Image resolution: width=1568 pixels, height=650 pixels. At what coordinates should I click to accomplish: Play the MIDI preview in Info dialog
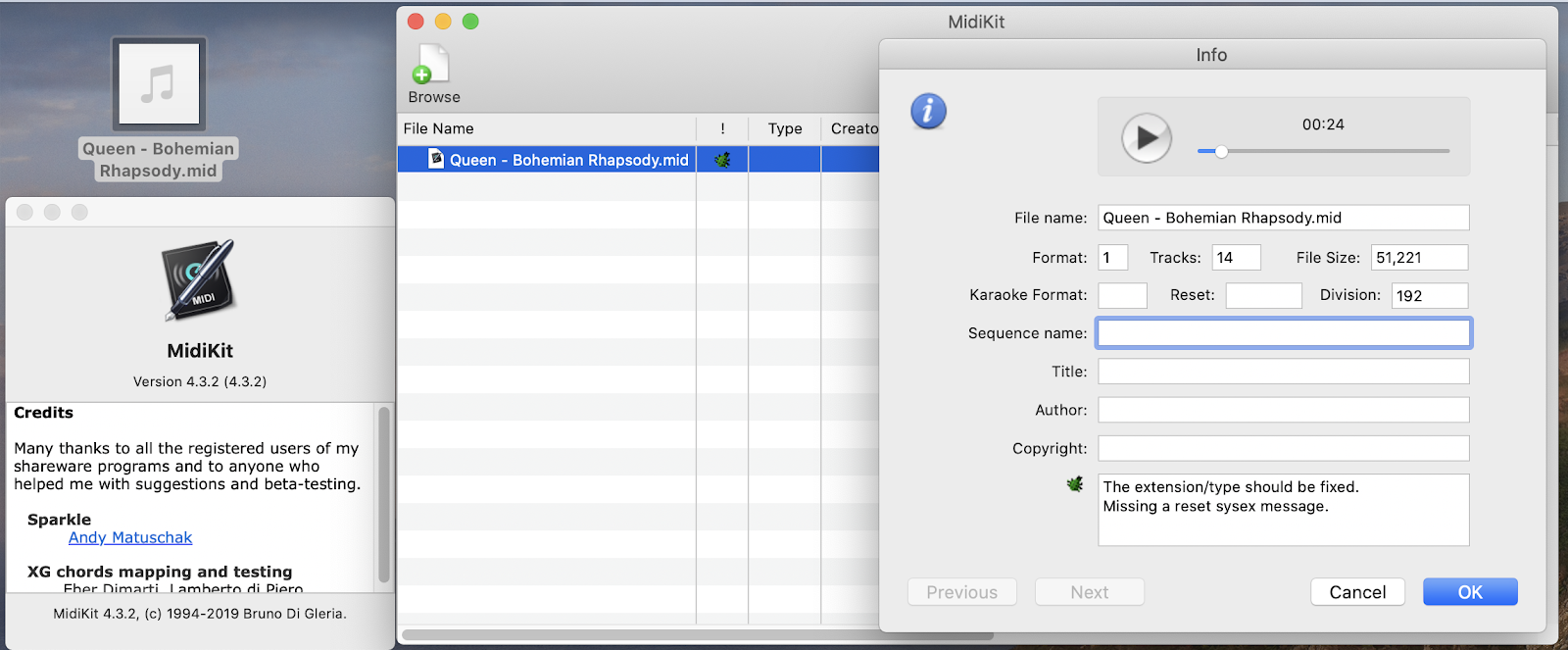1147,138
